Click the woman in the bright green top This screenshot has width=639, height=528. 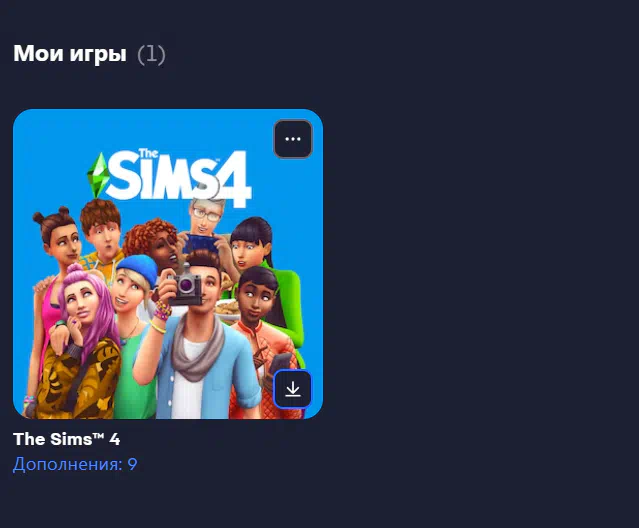point(265,269)
